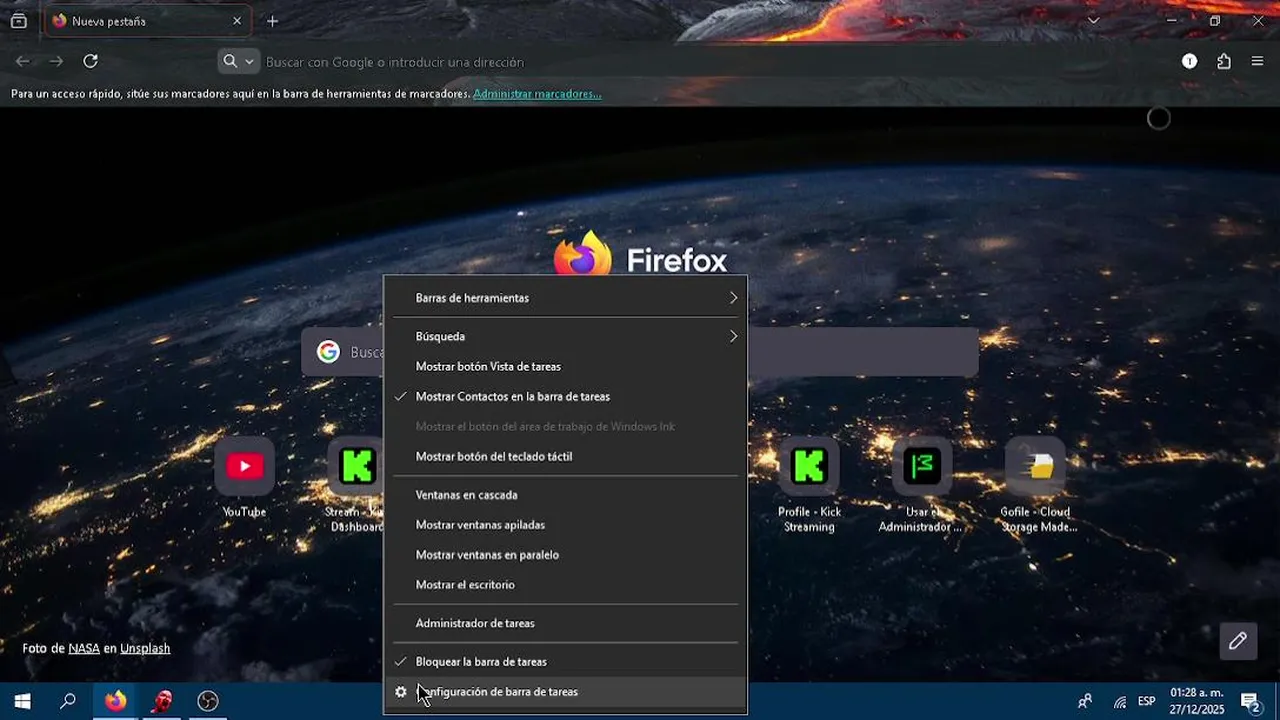1280x720 pixels.
Task: Click Firefox icon in taskbar
Action: [116, 701]
